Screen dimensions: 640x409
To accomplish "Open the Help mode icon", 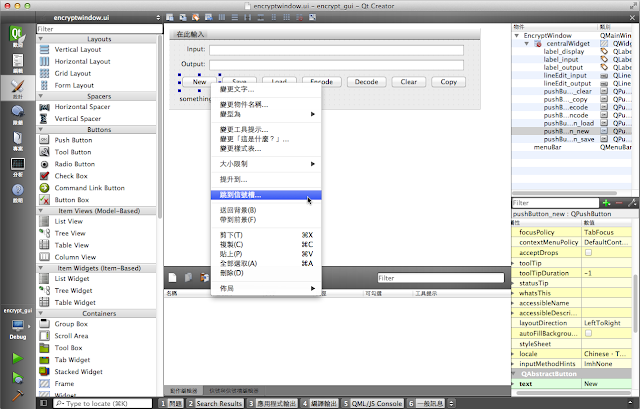I will coord(18,193).
